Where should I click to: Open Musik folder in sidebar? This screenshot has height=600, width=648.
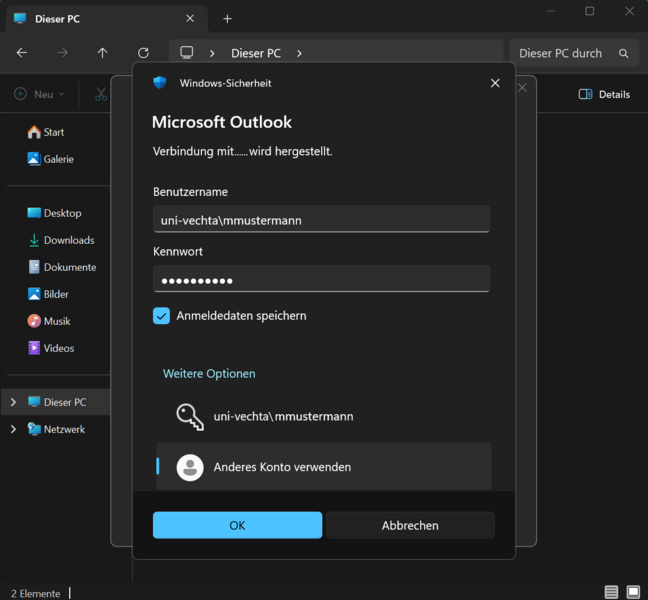pyautogui.click(x=49, y=321)
